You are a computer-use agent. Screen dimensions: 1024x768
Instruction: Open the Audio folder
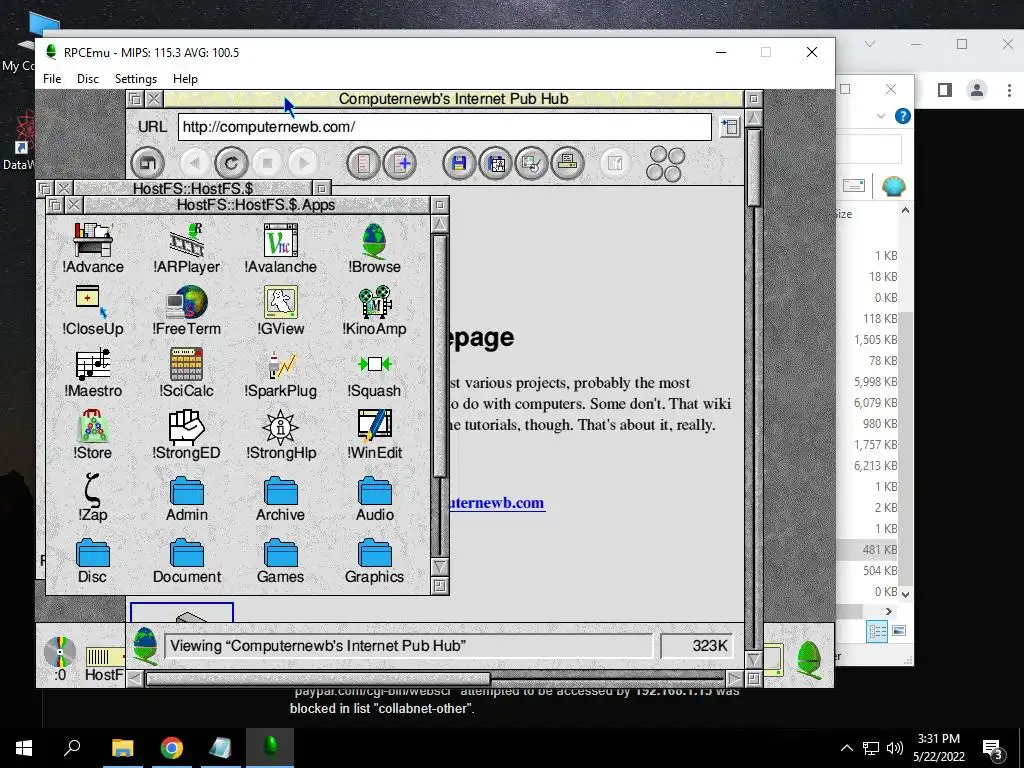pos(374,498)
